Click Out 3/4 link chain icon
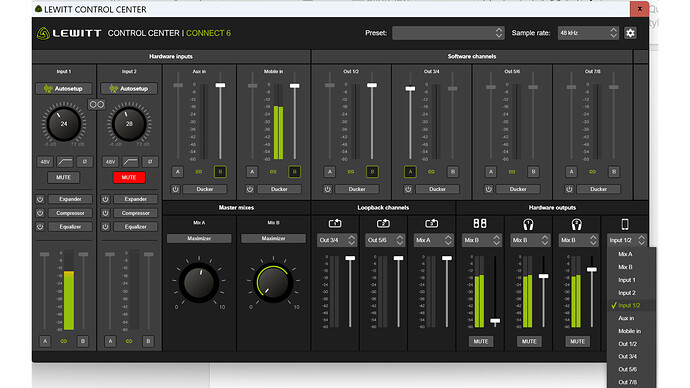This screenshot has height=388, width=690. (x=431, y=172)
